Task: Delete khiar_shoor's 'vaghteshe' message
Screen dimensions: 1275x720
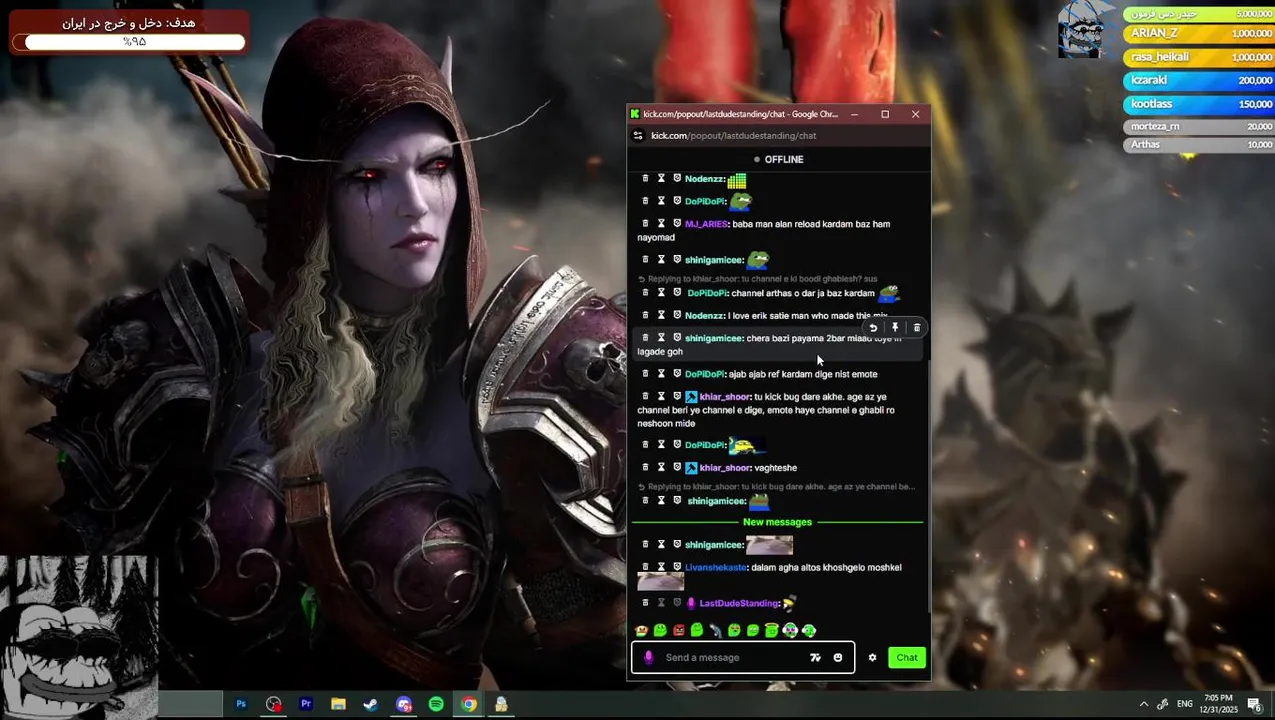Action: [x=645, y=467]
